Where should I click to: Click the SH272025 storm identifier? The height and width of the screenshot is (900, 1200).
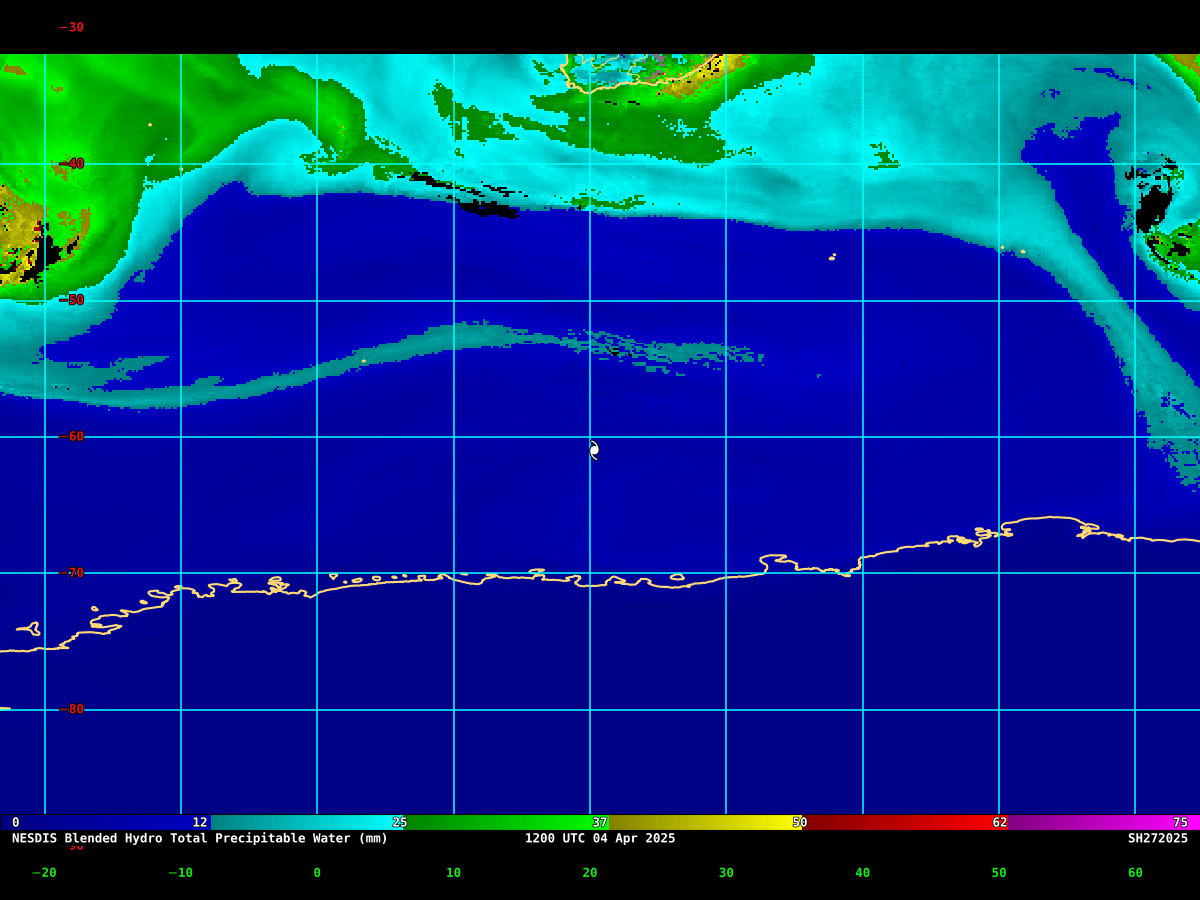(1158, 838)
